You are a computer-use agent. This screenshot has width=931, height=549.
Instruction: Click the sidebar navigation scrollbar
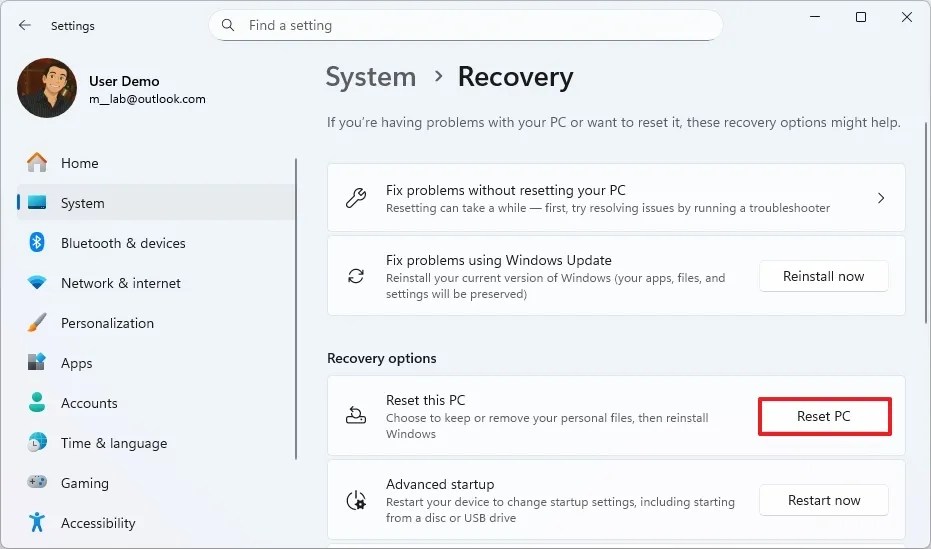coord(296,309)
